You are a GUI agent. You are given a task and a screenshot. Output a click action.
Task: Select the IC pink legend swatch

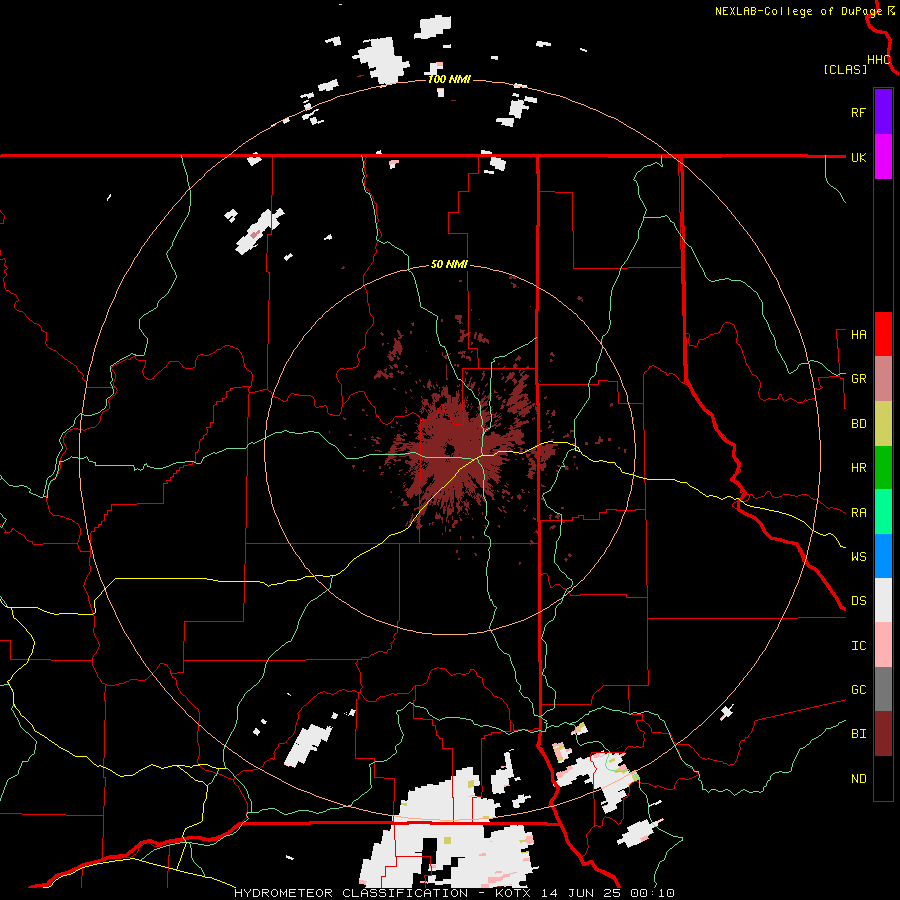click(x=883, y=645)
